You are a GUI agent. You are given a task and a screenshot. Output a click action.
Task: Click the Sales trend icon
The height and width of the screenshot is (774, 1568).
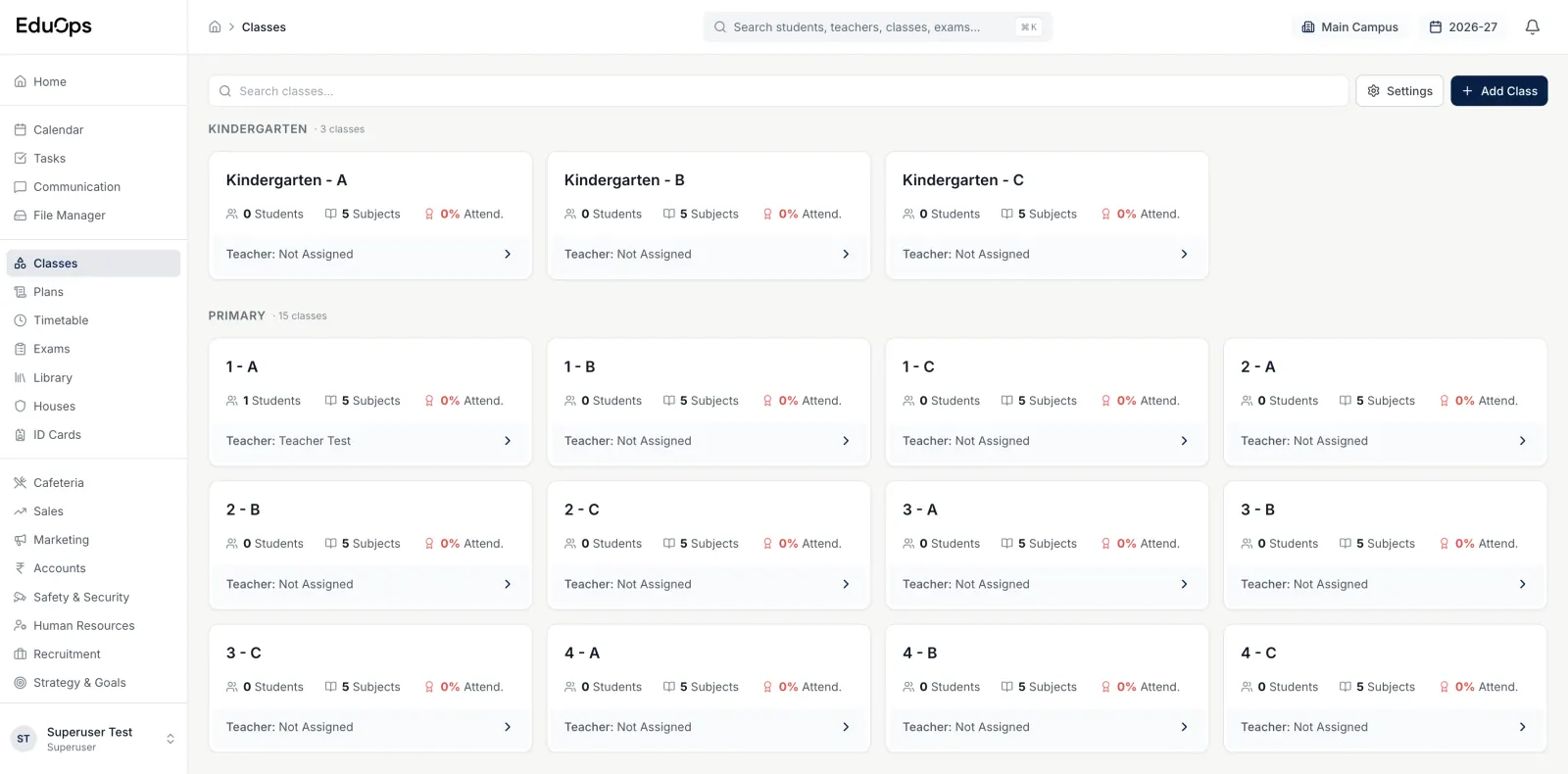tap(20, 510)
